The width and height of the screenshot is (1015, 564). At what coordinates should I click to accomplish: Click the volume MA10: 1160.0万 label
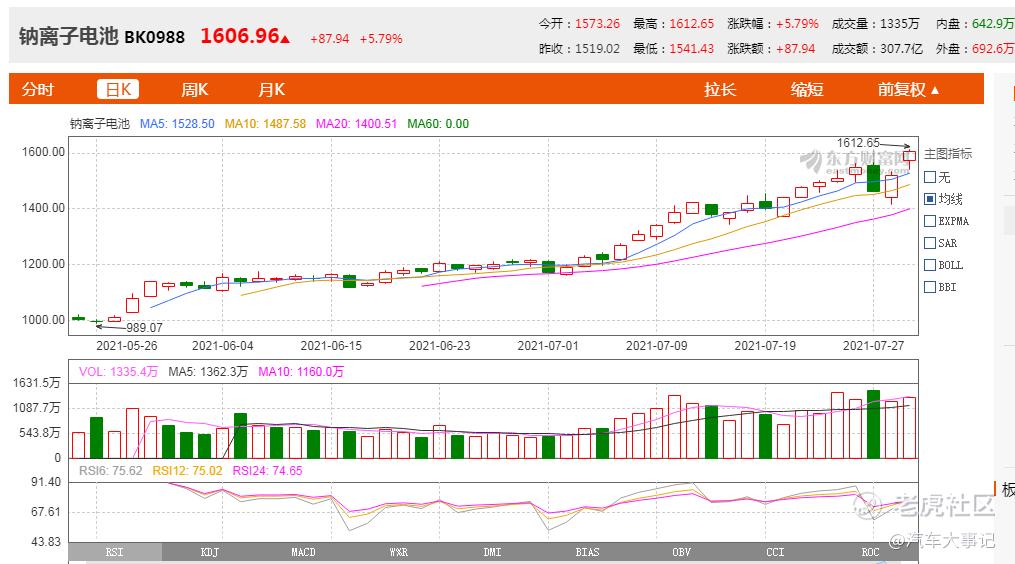[x=301, y=372]
